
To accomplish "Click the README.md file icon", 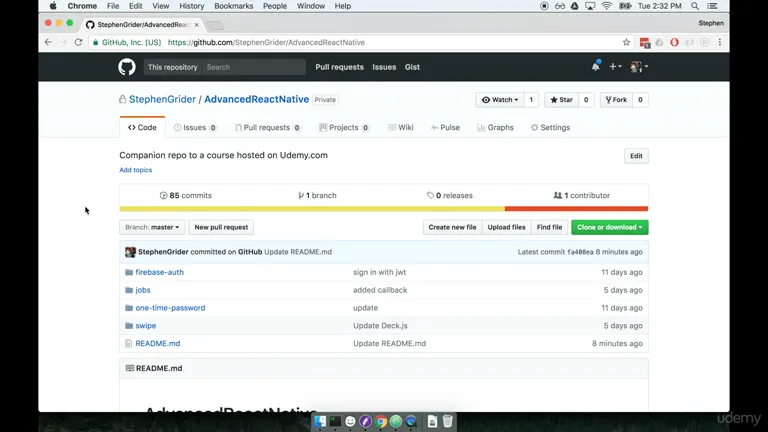I will [x=128, y=343].
